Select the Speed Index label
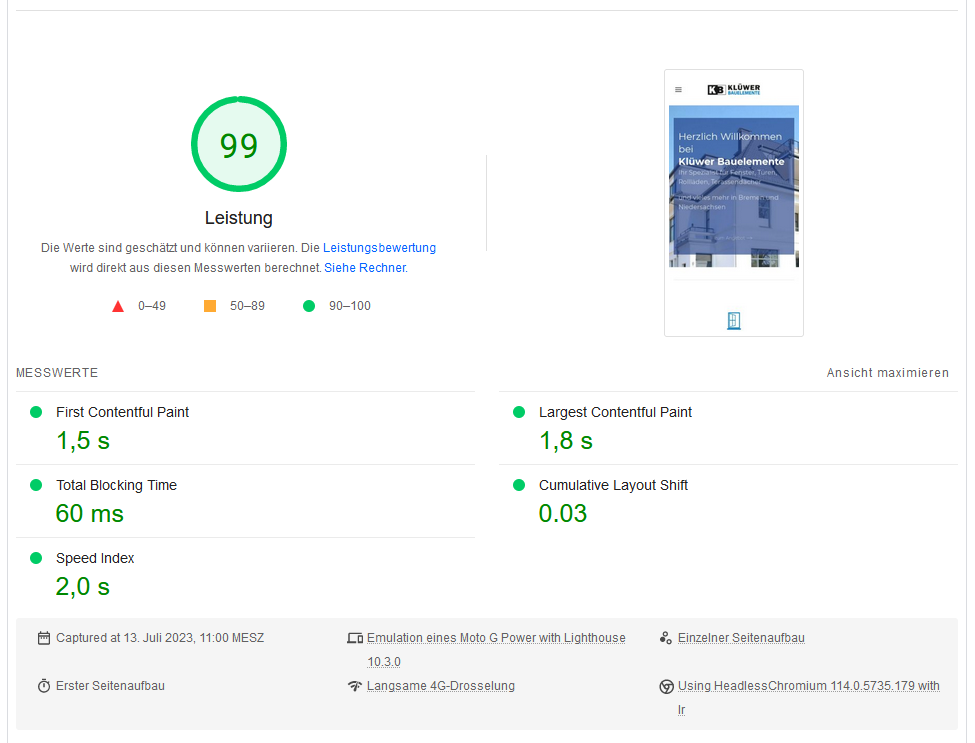975x743 pixels. (95, 558)
